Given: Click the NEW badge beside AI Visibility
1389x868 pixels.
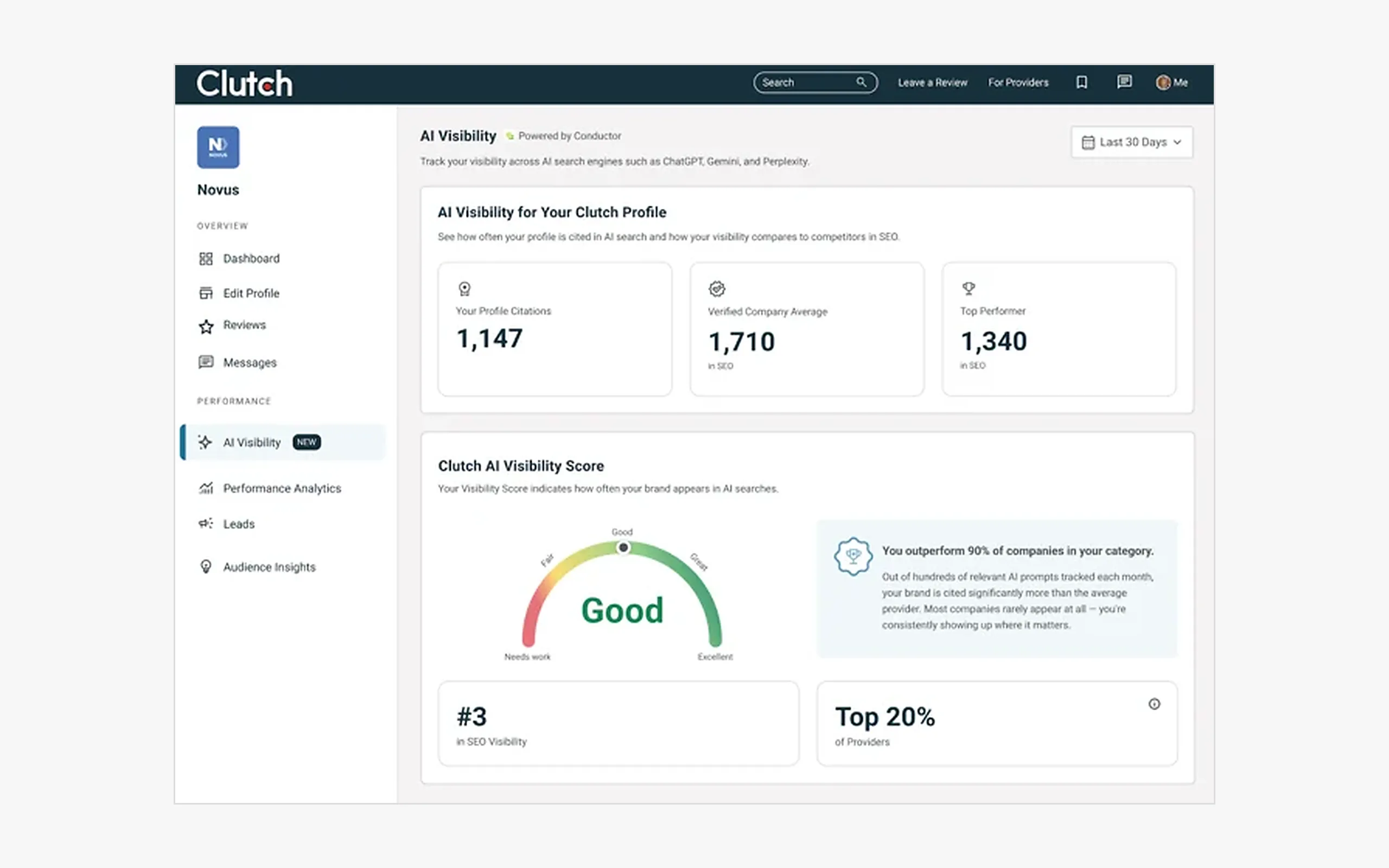Looking at the screenshot, I should pos(307,442).
